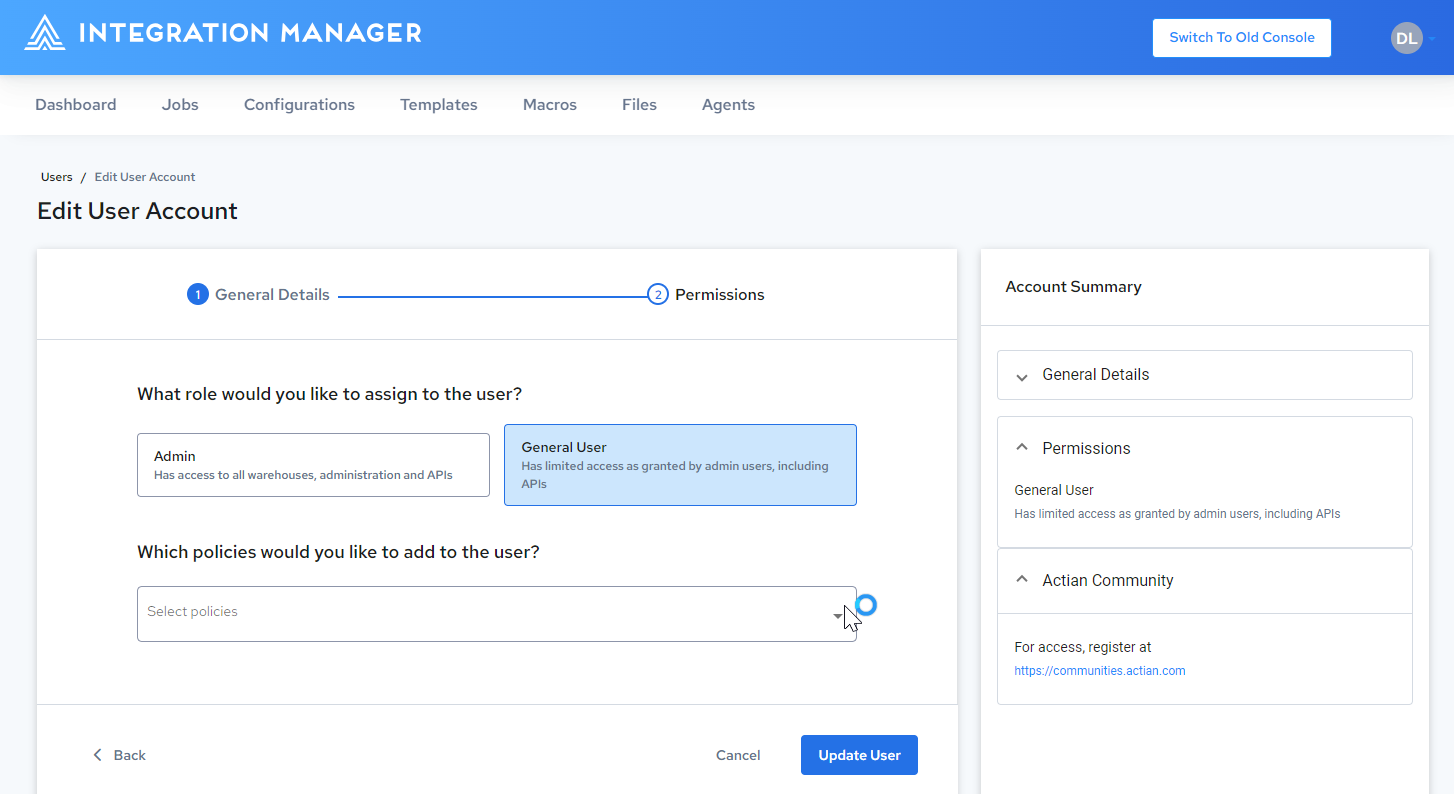Click step 1 circle for General Details
Screen dimensions: 1454x794
click(x=198, y=294)
